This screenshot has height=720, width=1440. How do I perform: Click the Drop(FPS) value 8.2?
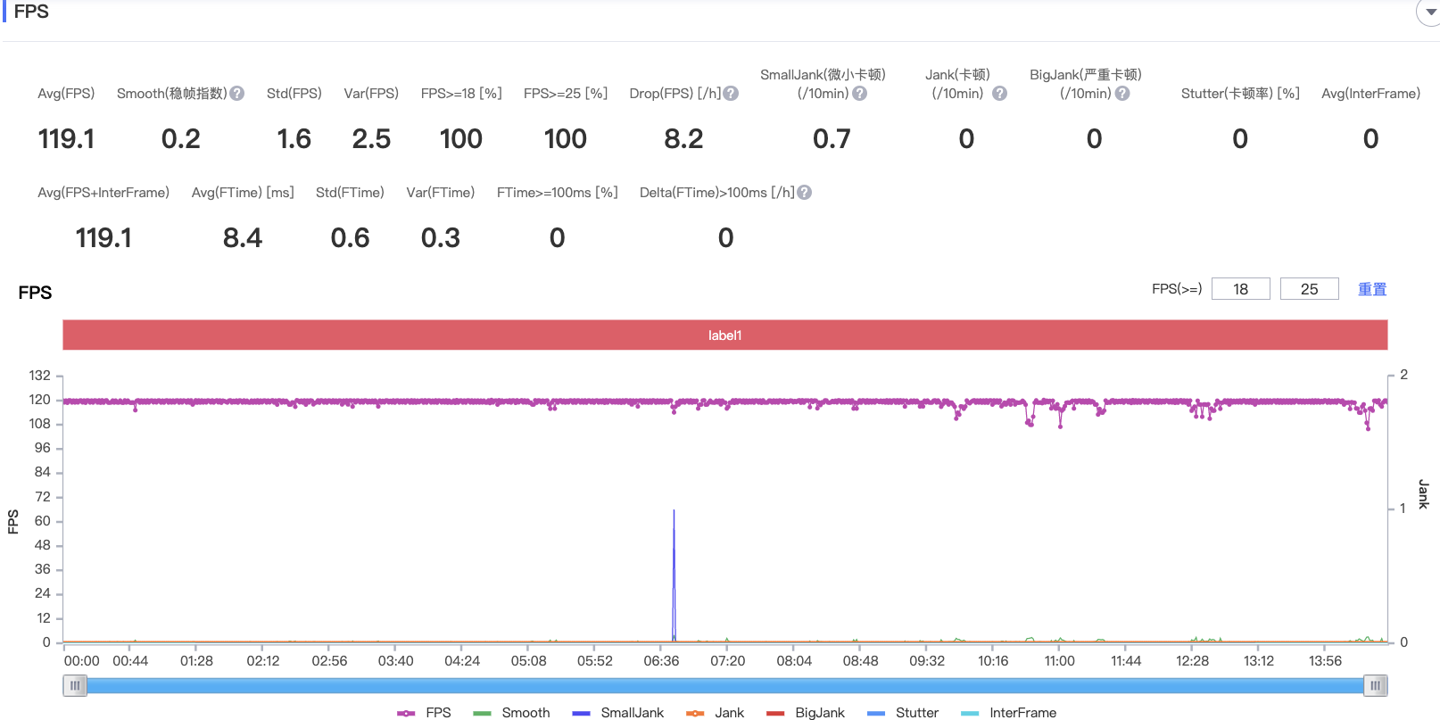pyautogui.click(x=684, y=139)
